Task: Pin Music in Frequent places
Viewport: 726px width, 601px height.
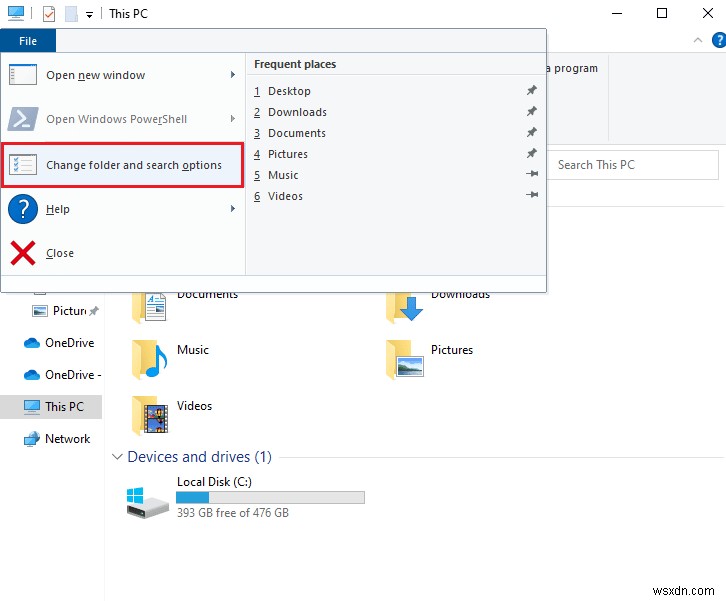Action: click(532, 174)
